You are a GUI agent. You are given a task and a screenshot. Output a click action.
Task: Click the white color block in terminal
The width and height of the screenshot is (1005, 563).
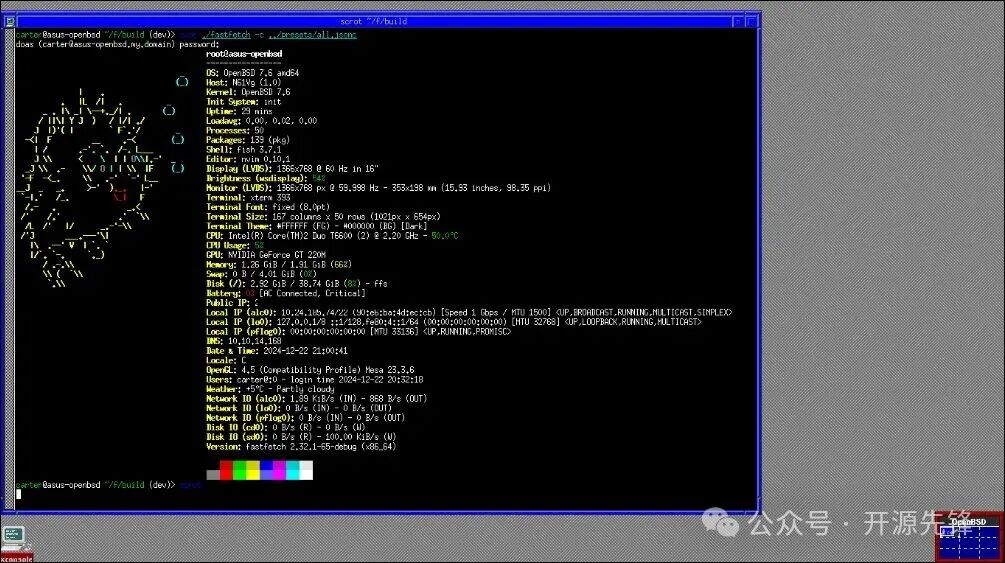tap(306, 470)
